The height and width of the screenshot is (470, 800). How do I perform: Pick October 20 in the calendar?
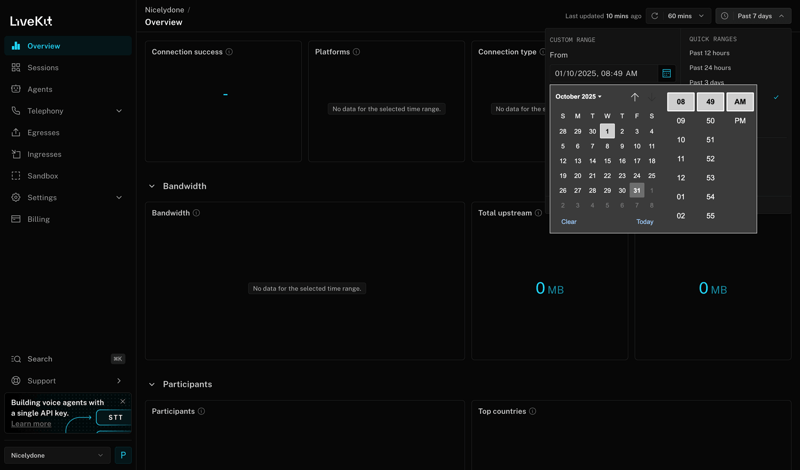578,176
